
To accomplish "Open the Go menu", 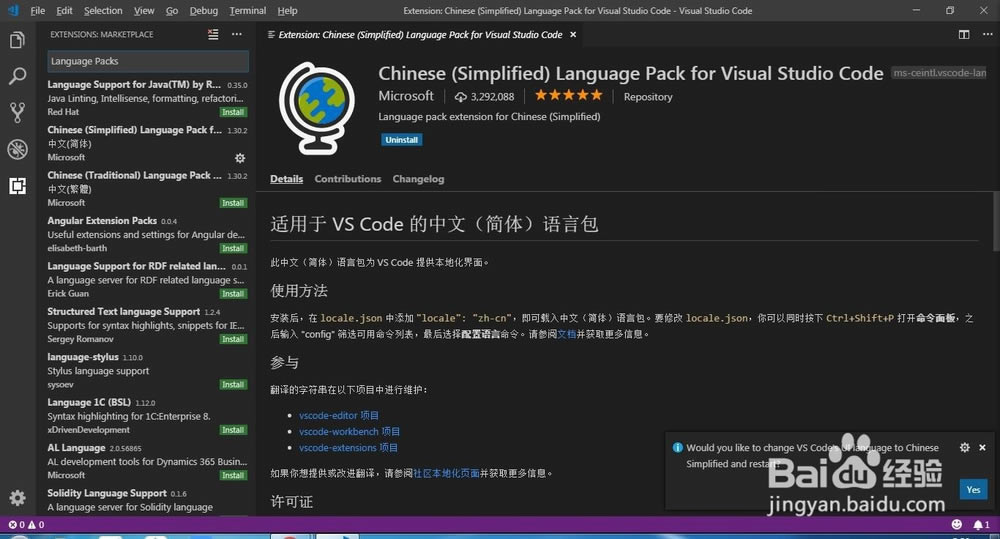I will tap(172, 11).
